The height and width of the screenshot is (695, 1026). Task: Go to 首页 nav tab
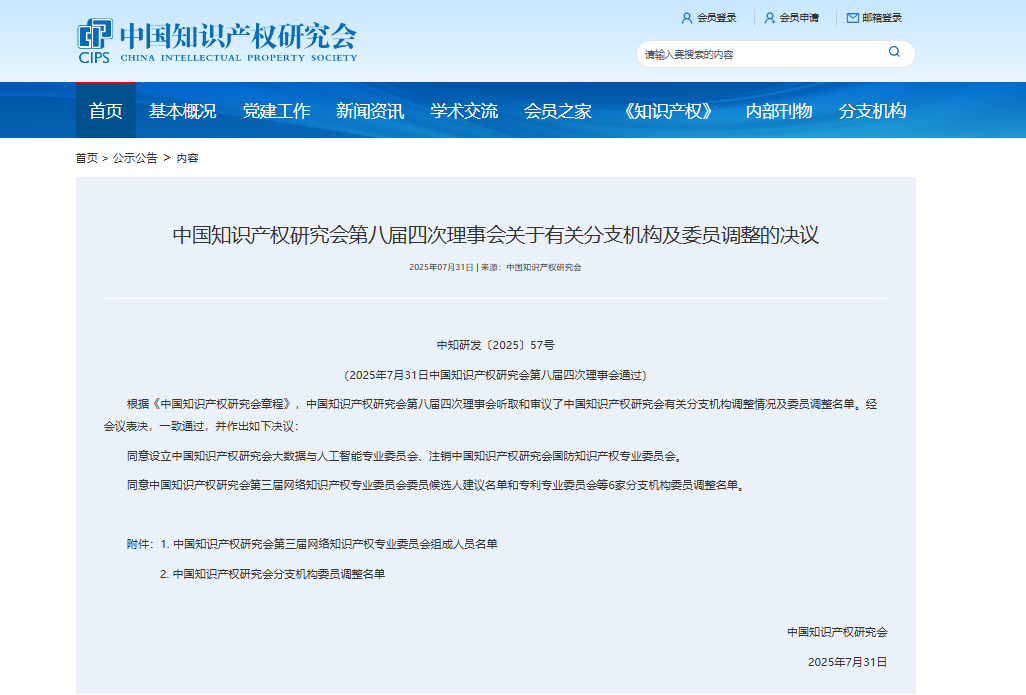[x=106, y=111]
